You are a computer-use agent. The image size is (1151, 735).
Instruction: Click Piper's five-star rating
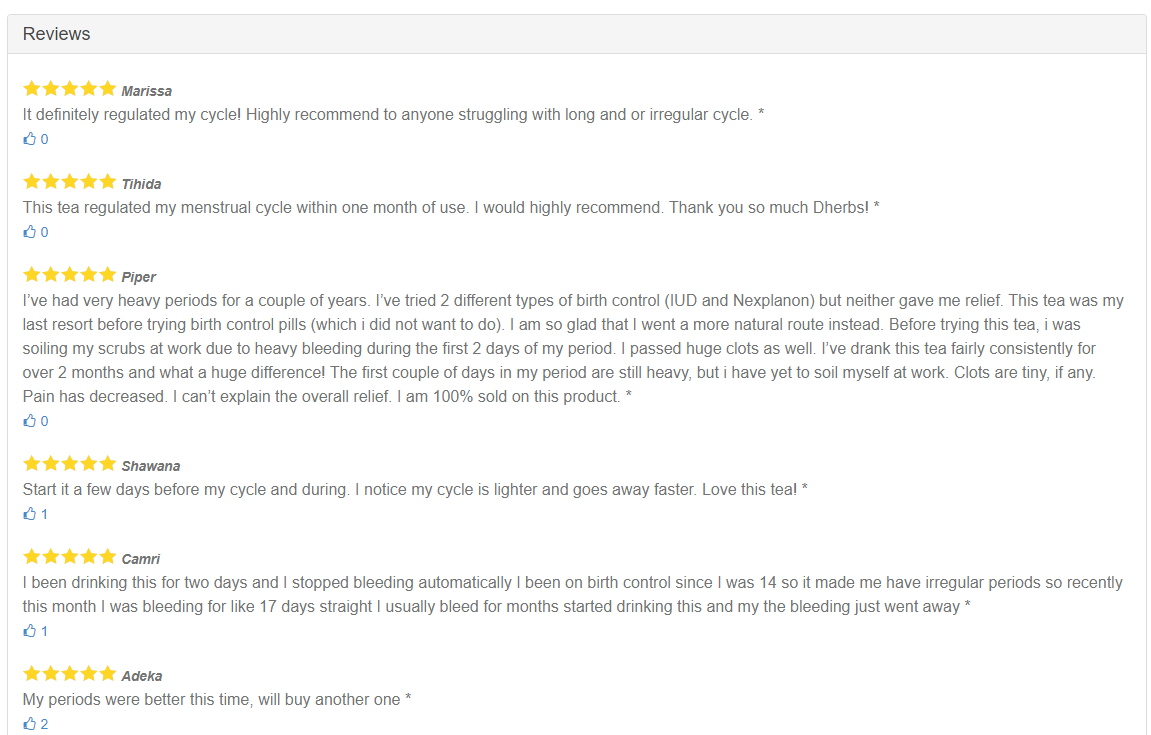(69, 275)
